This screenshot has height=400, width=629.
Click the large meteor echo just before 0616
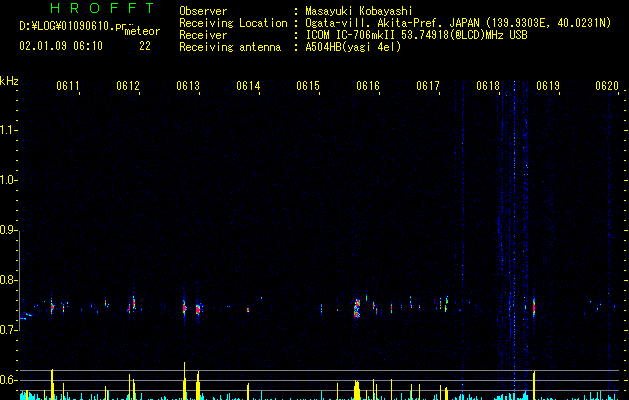357,308
